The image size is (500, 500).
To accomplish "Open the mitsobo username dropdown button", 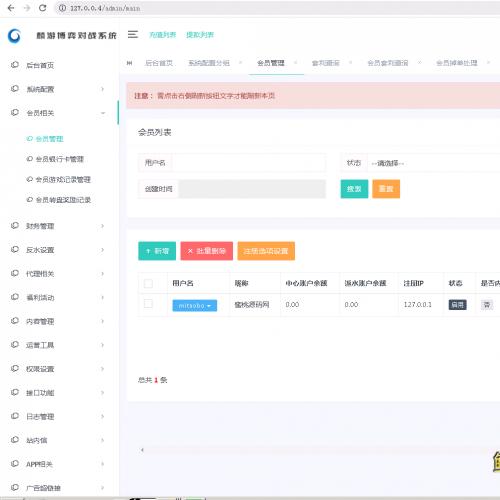I will point(195,305).
